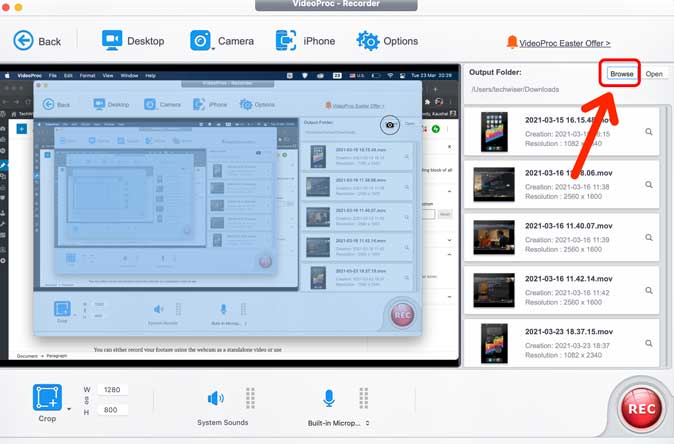Select the Camera recording mode icon
The width and height of the screenshot is (674, 444).
point(200,40)
